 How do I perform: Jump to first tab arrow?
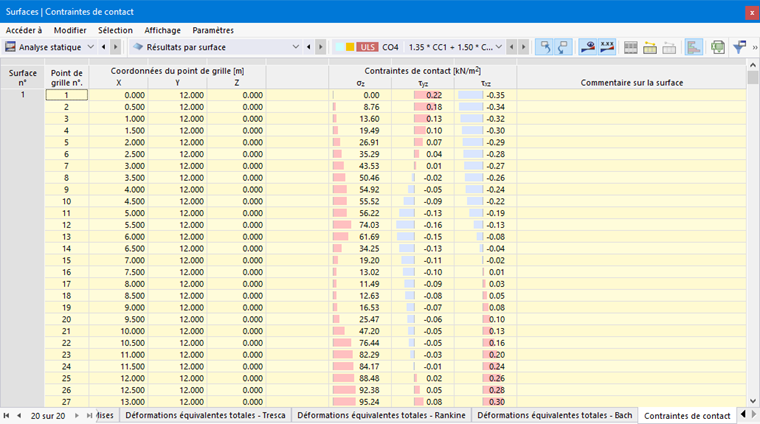click(6, 416)
